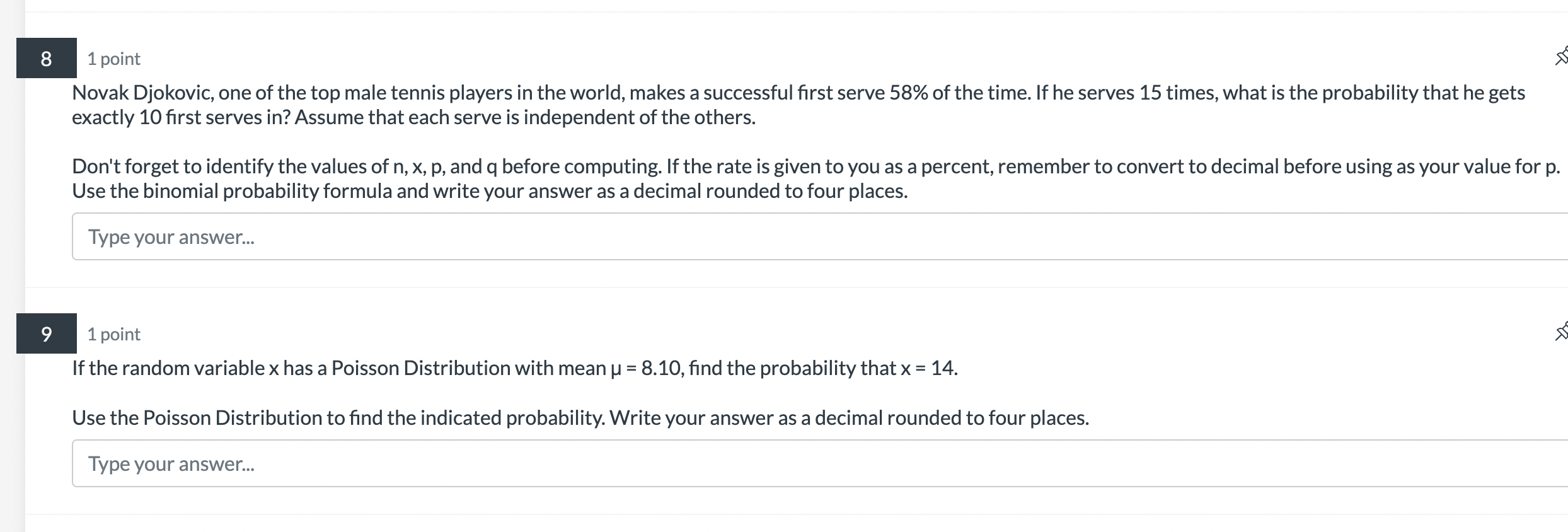Click 'Use the Poisson Distribution' instruction line

click(x=580, y=418)
